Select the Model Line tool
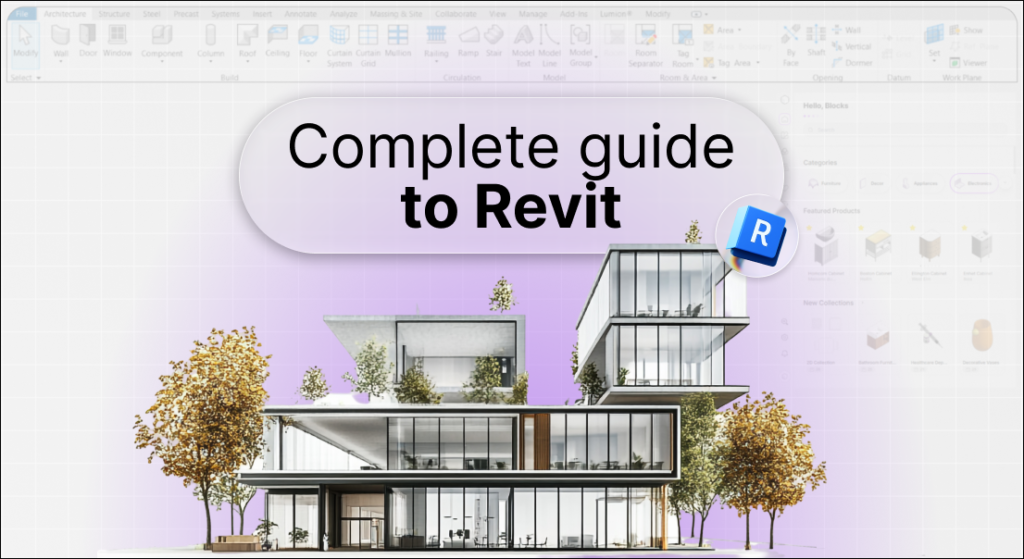This screenshot has width=1024, height=559. (x=549, y=46)
